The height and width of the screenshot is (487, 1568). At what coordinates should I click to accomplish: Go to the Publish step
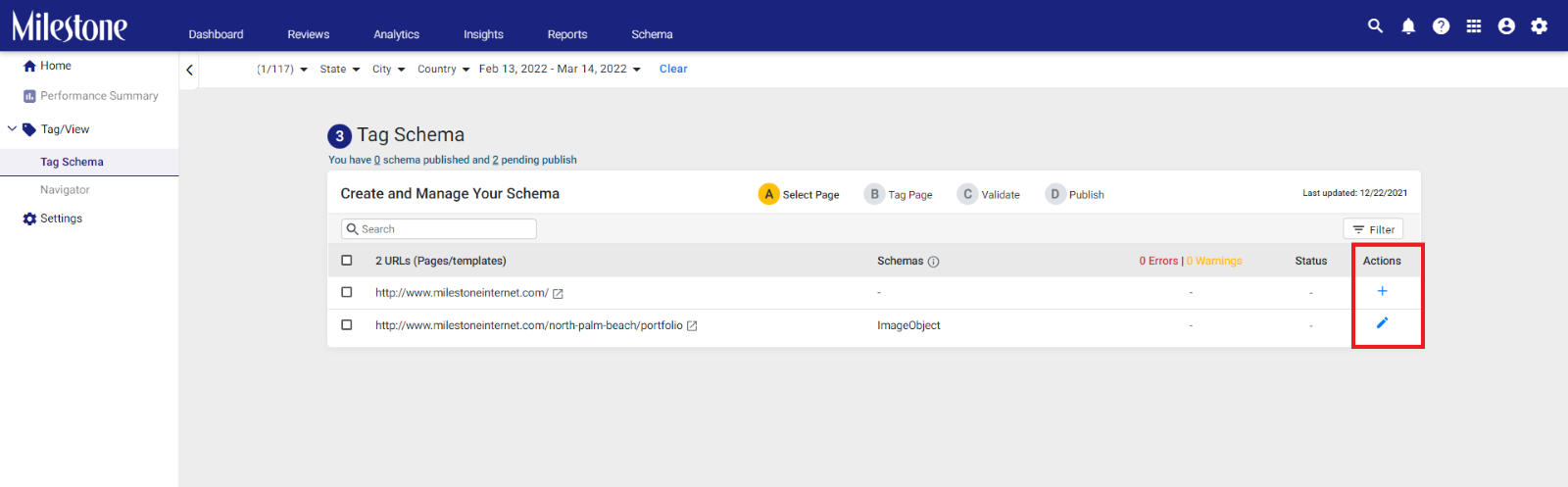click(1086, 195)
